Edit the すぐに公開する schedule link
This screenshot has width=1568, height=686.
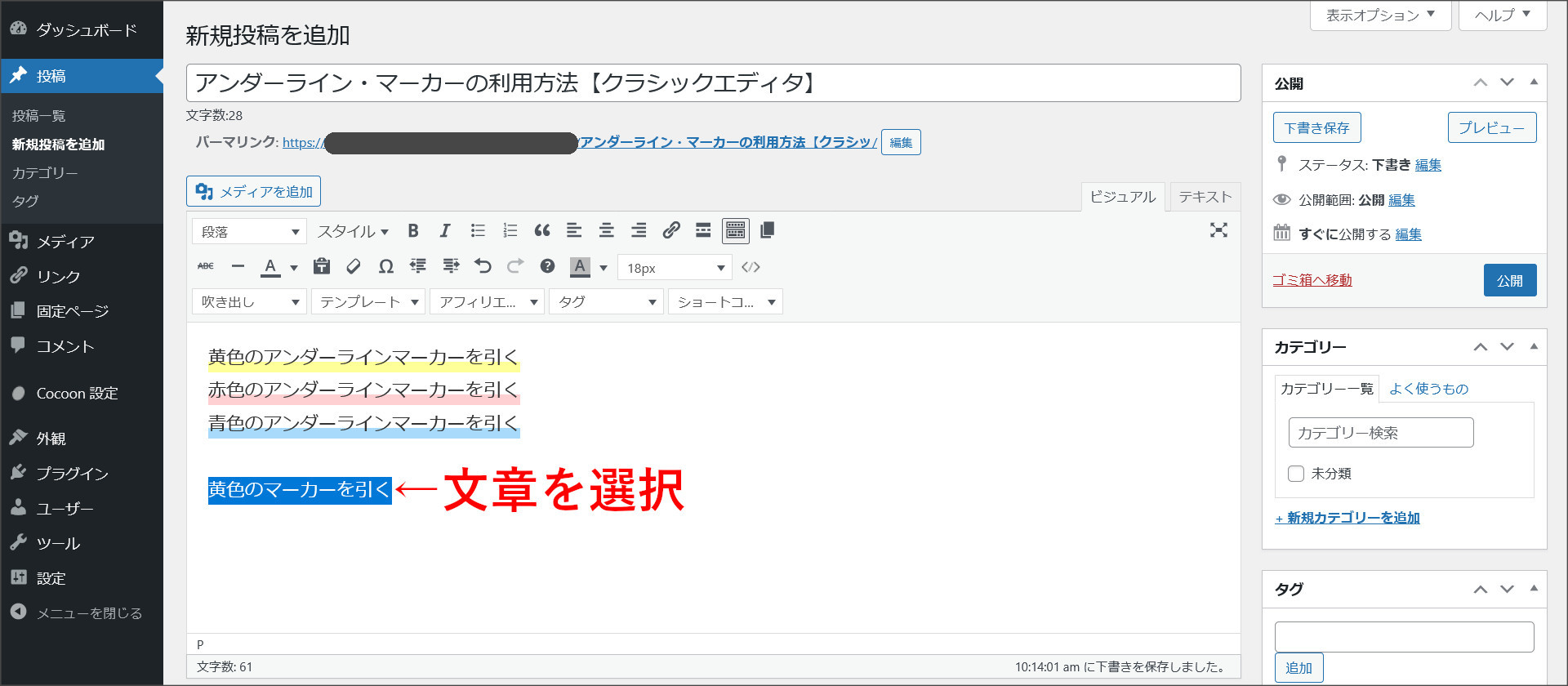(1408, 234)
